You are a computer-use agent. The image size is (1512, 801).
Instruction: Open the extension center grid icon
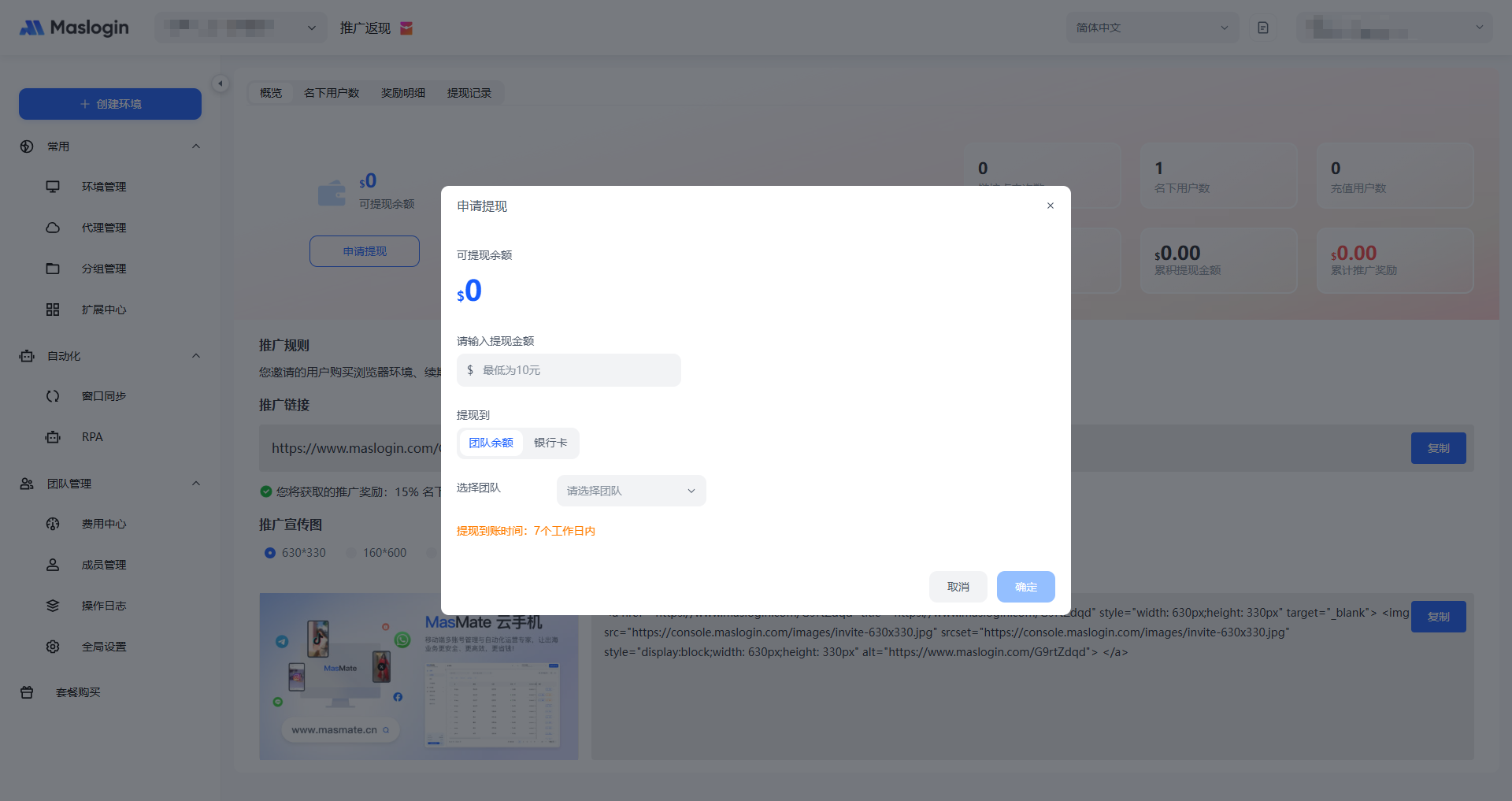pos(53,310)
